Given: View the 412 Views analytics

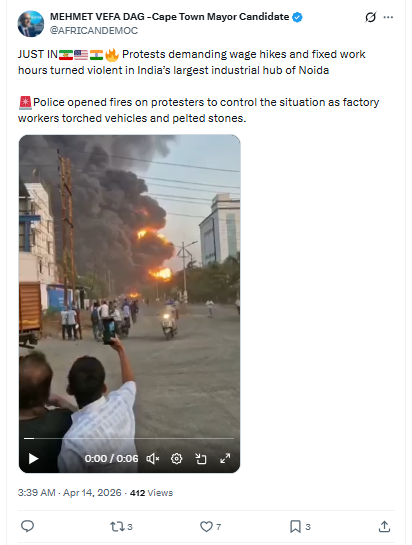Looking at the screenshot, I should (151, 493).
